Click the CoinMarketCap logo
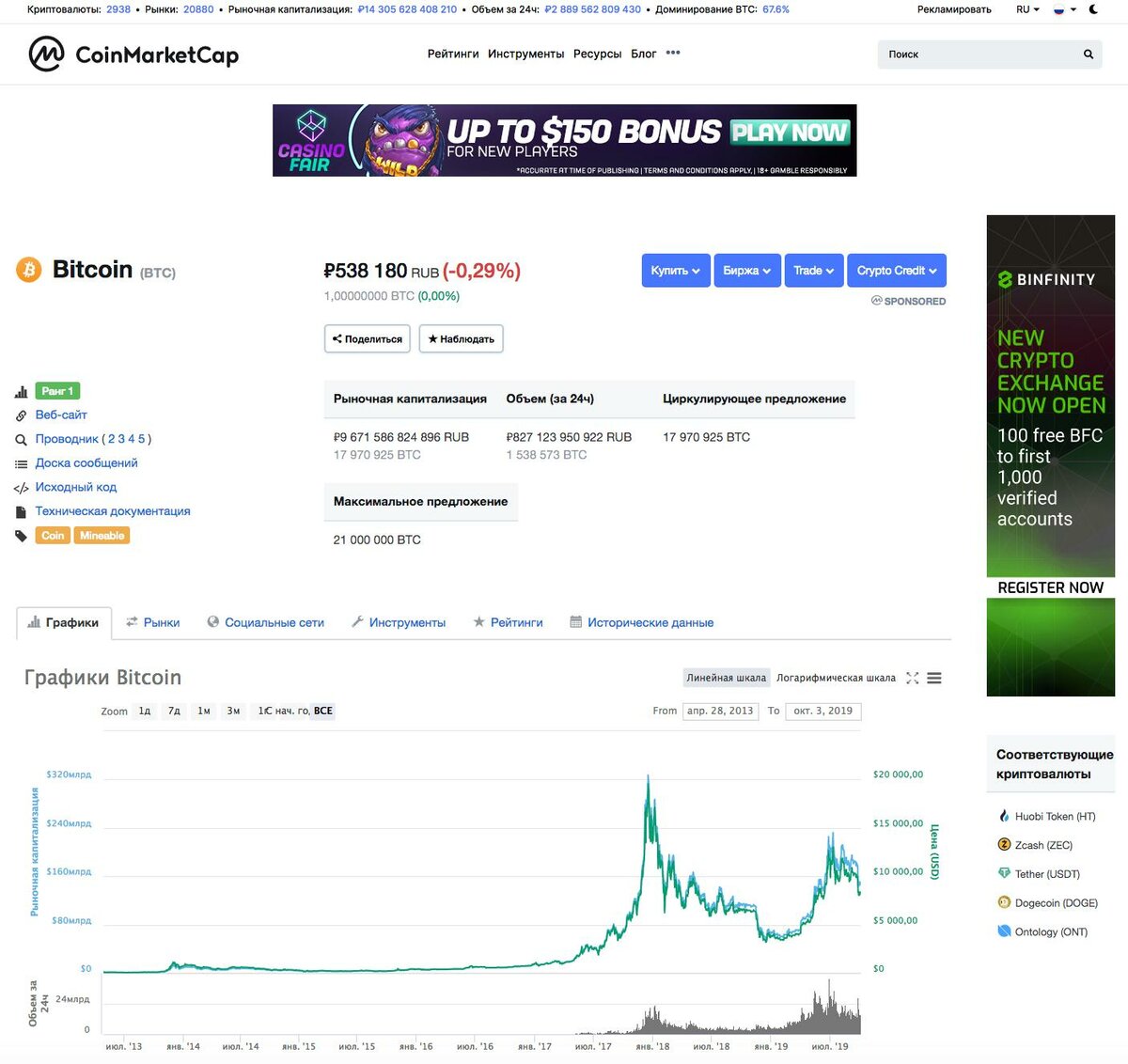This screenshot has height=1064, width=1128. click(133, 55)
